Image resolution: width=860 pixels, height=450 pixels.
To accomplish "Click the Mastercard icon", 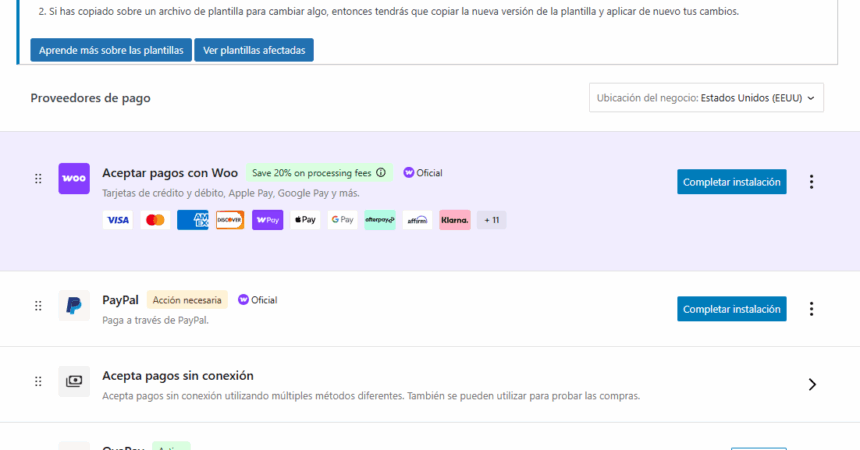I will tap(155, 220).
